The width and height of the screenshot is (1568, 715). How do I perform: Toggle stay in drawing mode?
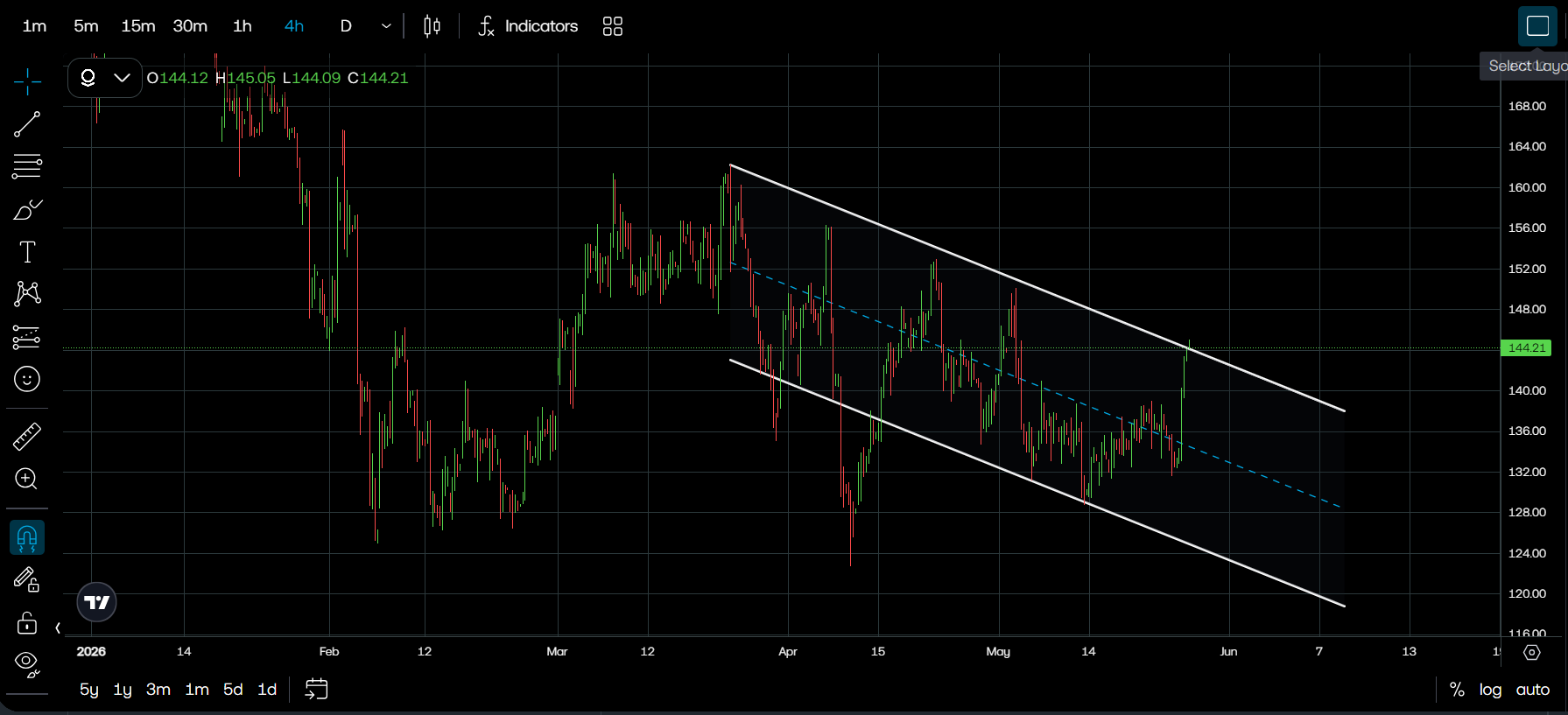click(27, 579)
